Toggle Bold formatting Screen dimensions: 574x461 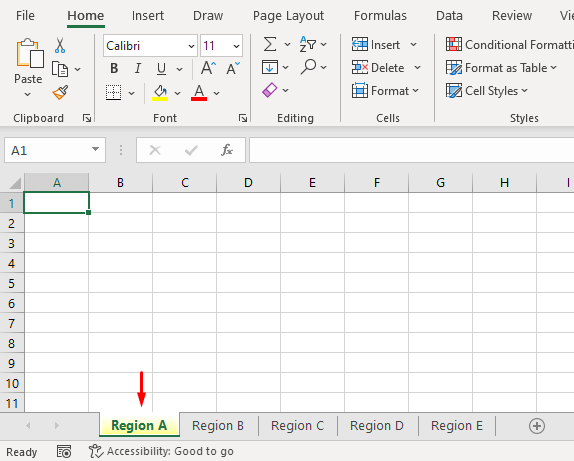point(114,68)
